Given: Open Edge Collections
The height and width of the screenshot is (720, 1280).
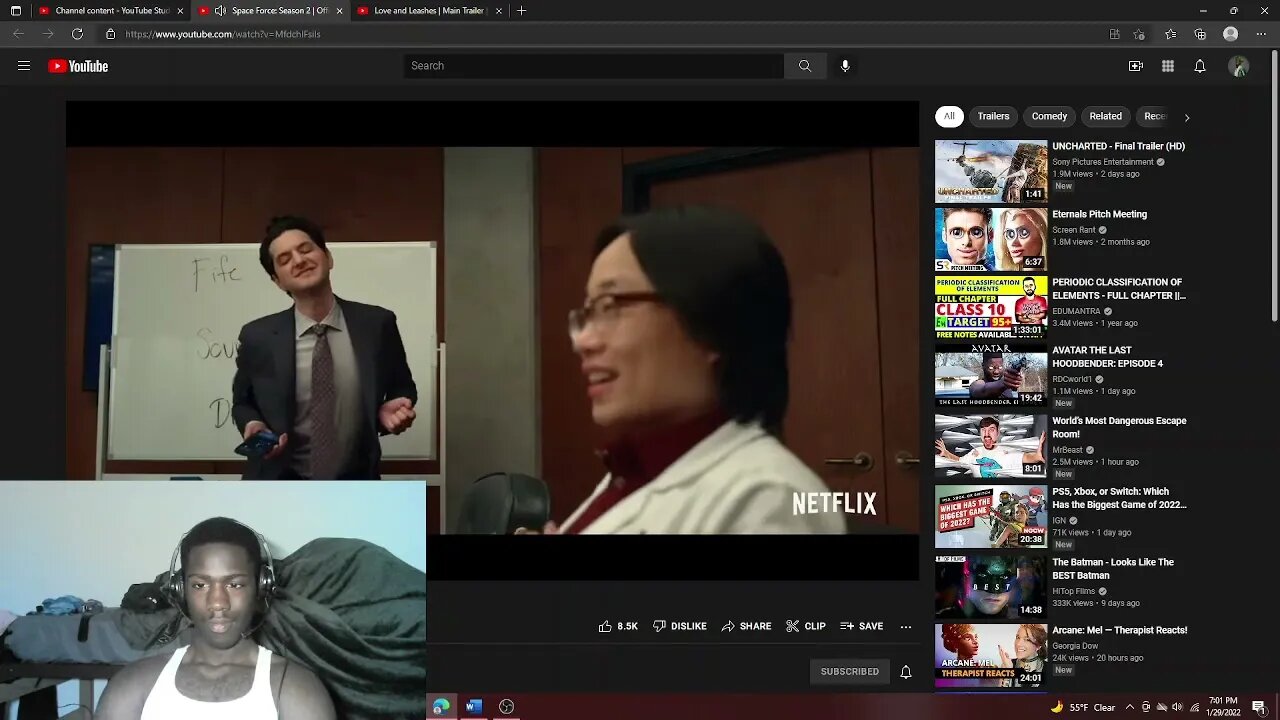Looking at the screenshot, I should coord(1200,34).
